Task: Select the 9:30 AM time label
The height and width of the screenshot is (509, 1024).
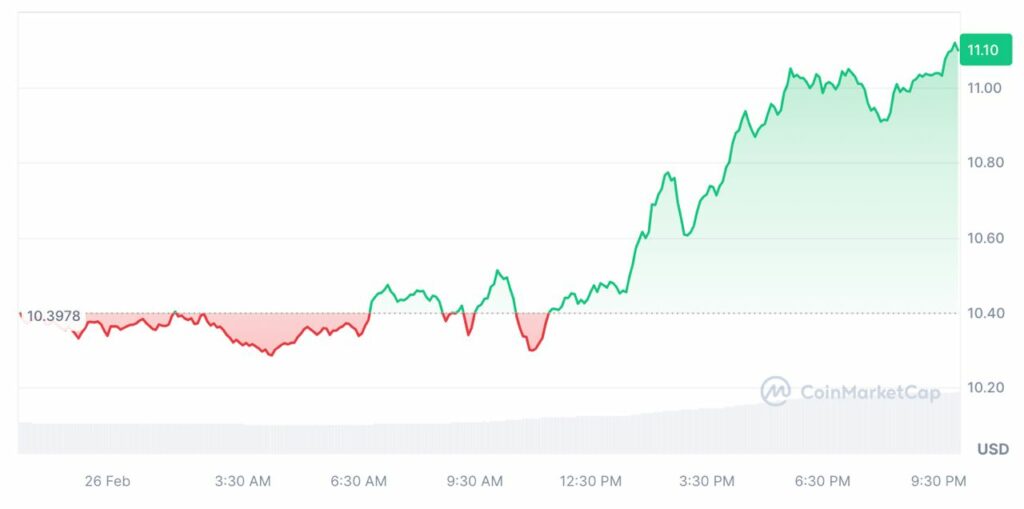Action: [x=475, y=482]
